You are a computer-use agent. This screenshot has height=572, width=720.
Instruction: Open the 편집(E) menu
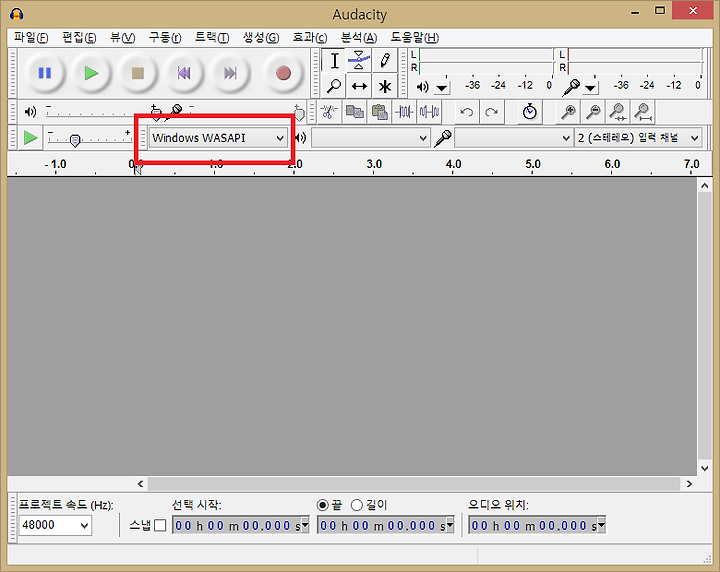tap(79, 37)
